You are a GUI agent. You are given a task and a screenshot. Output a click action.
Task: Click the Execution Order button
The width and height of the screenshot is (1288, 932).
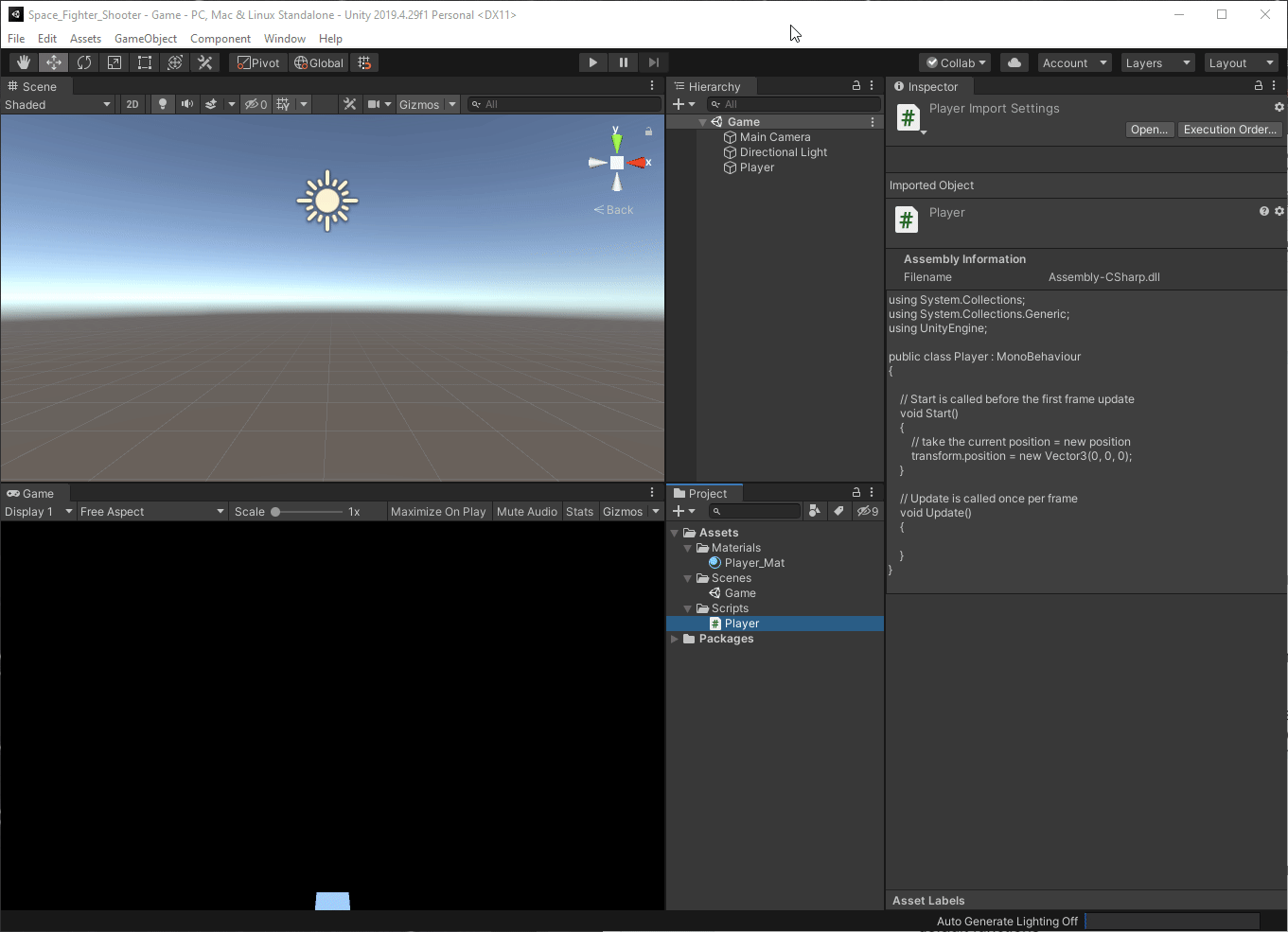click(1229, 130)
